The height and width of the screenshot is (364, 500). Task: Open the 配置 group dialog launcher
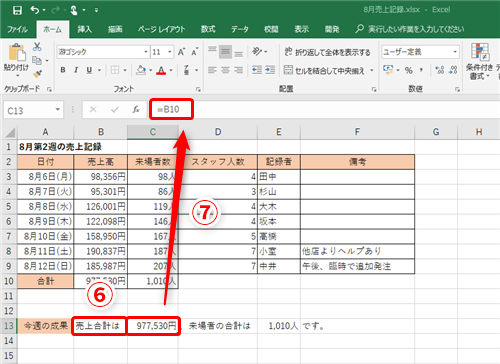[374, 89]
